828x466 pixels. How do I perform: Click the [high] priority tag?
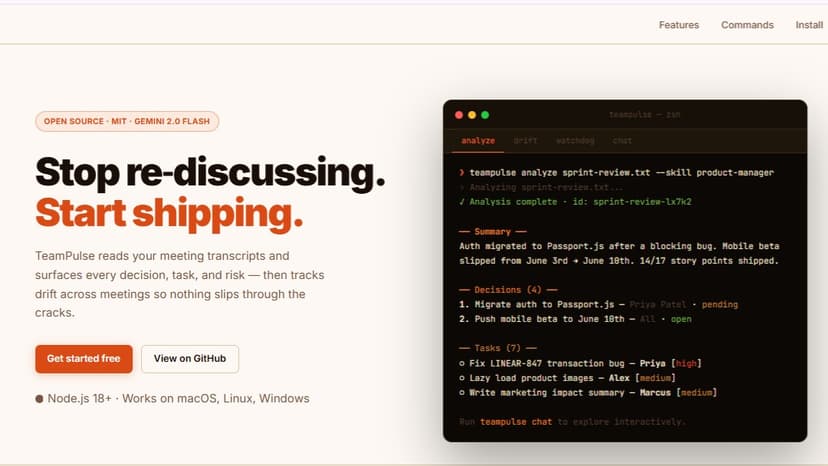(686, 364)
